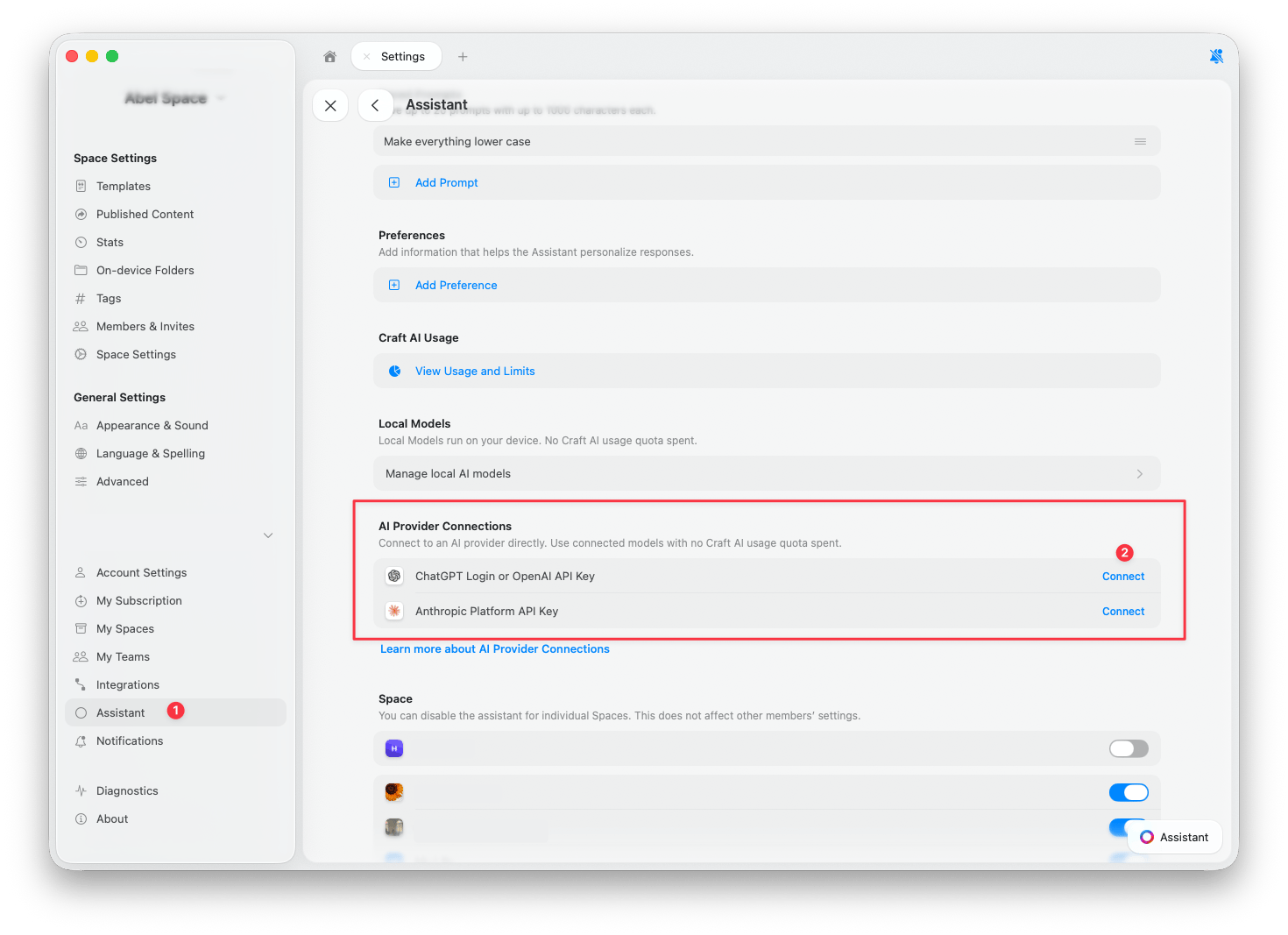Close the settings panel with the X button
This screenshot has width=1288, height=935.
[330, 105]
